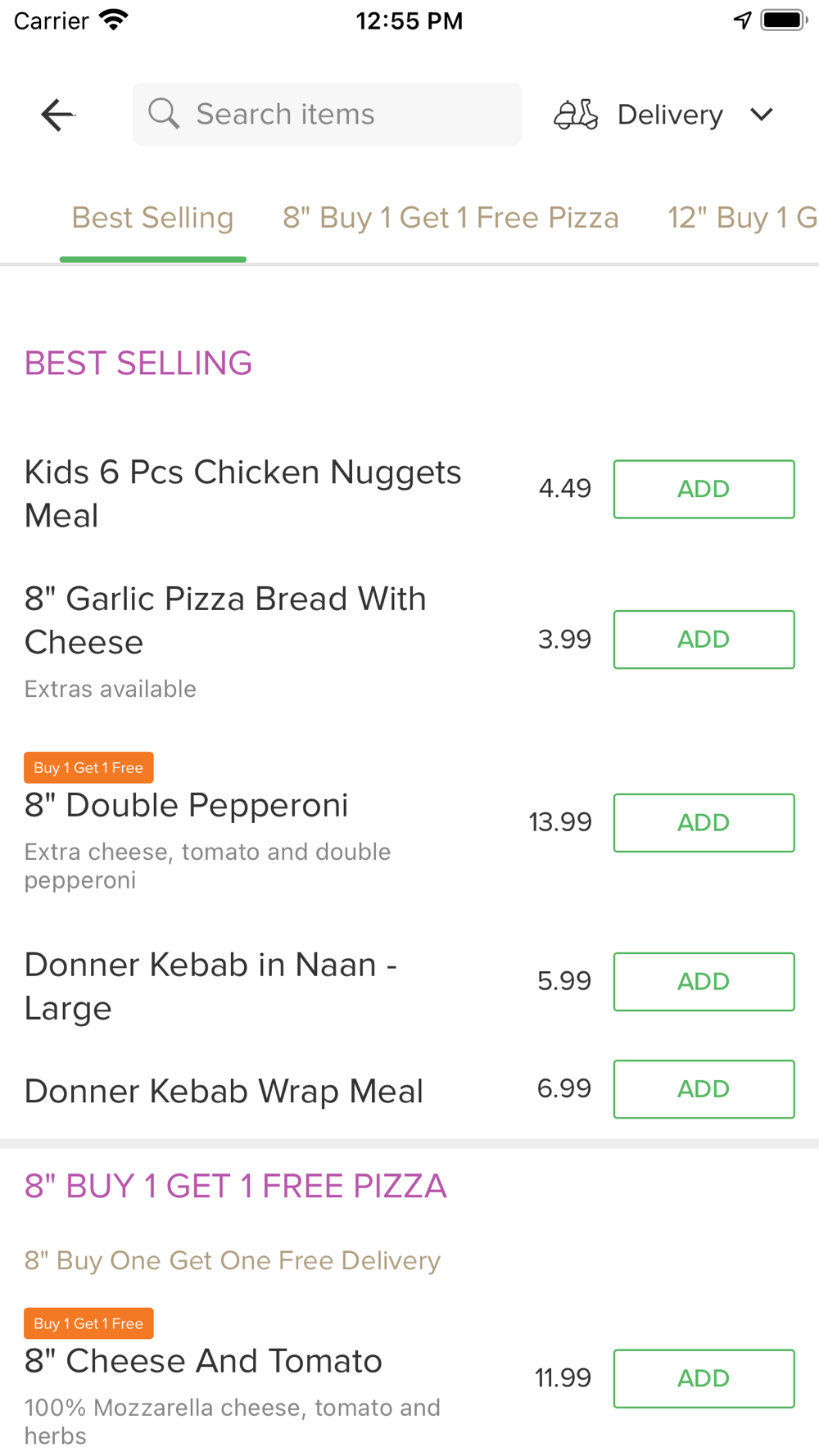Click the location arrow in status bar

[742, 20]
